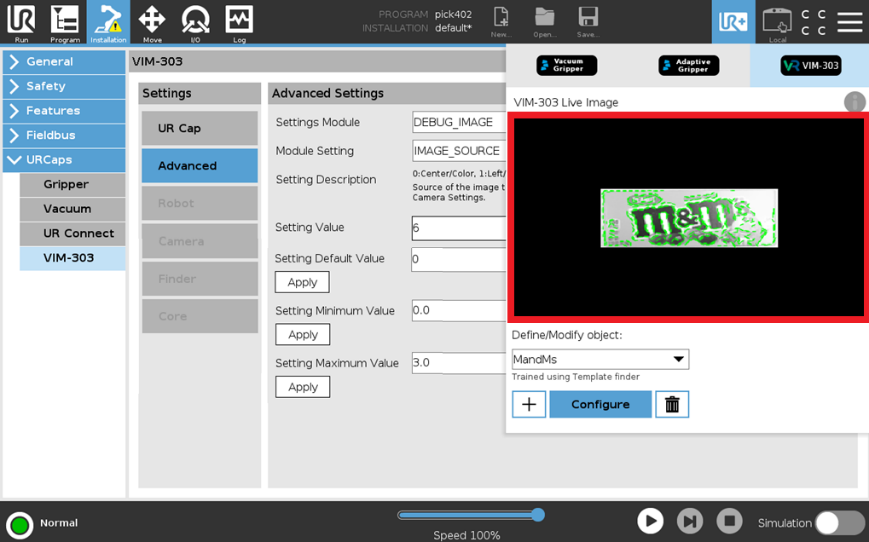
Task: Click Apply below Setting Maximum Value
Action: click(303, 387)
